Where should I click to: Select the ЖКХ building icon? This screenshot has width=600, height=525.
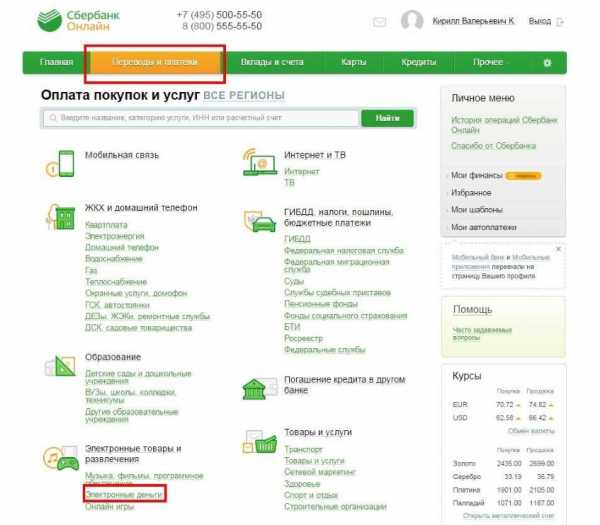pos(64,217)
